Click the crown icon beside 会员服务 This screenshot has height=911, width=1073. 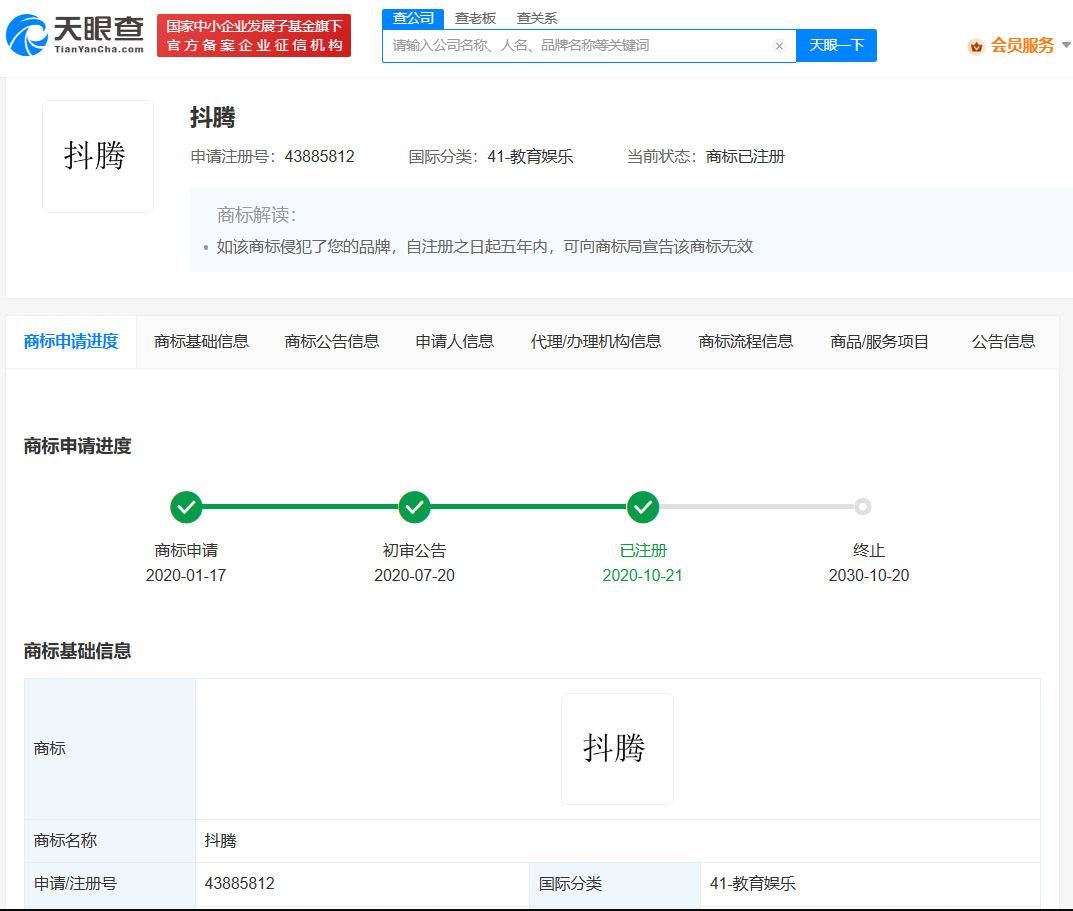(x=977, y=45)
